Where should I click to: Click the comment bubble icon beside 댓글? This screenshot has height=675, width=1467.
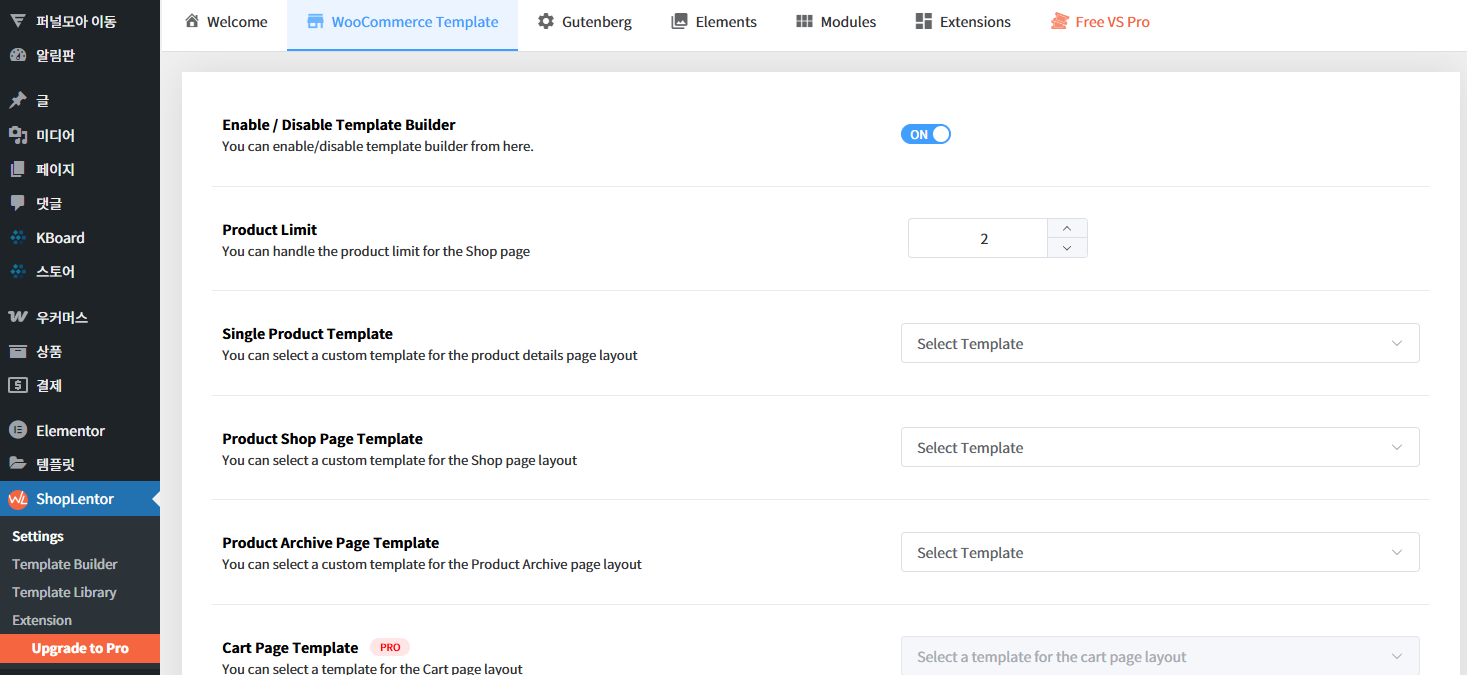[17, 203]
